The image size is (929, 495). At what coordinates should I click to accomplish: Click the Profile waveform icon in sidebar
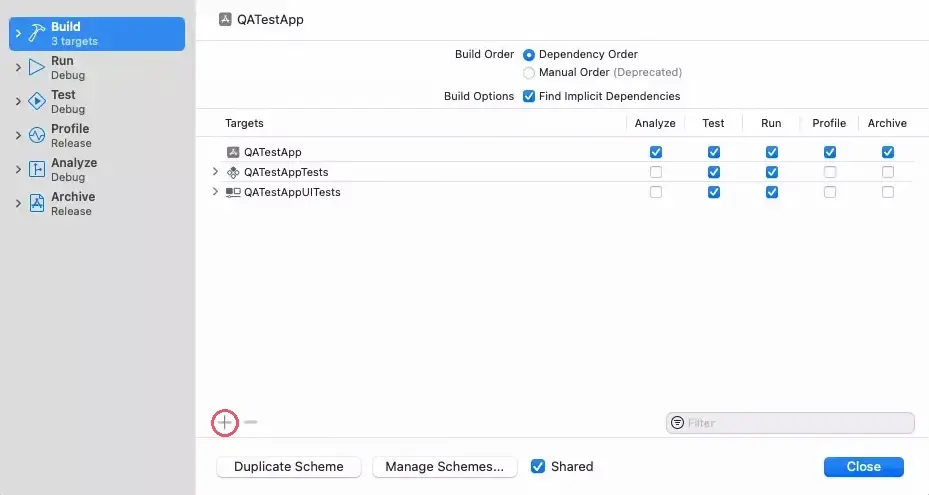coord(36,135)
